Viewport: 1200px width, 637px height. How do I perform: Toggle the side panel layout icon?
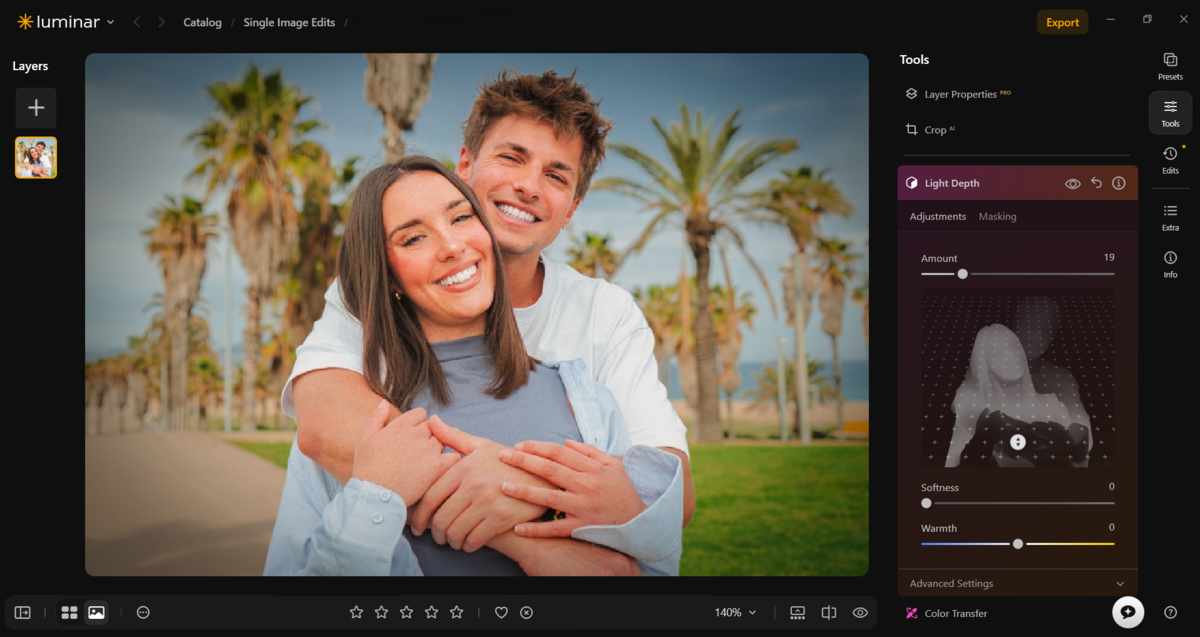pos(22,612)
